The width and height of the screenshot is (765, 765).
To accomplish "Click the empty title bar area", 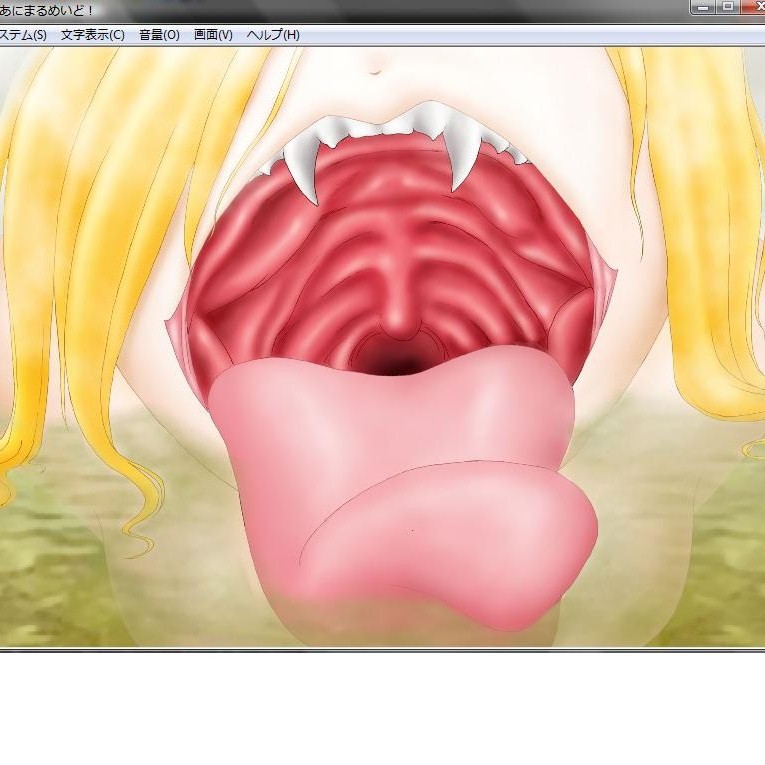I will click(400, 9).
